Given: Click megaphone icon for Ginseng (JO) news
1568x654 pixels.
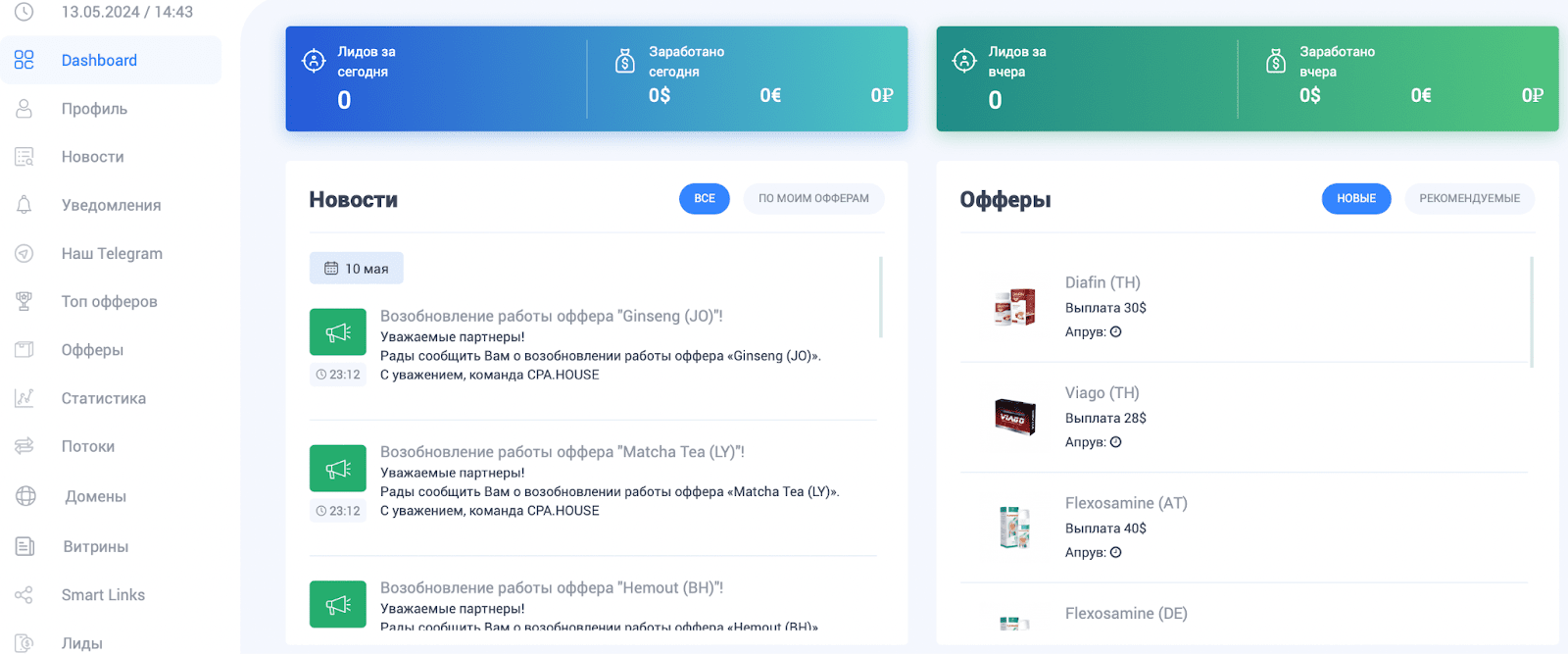Looking at the screenshot, I should (338, 332).
